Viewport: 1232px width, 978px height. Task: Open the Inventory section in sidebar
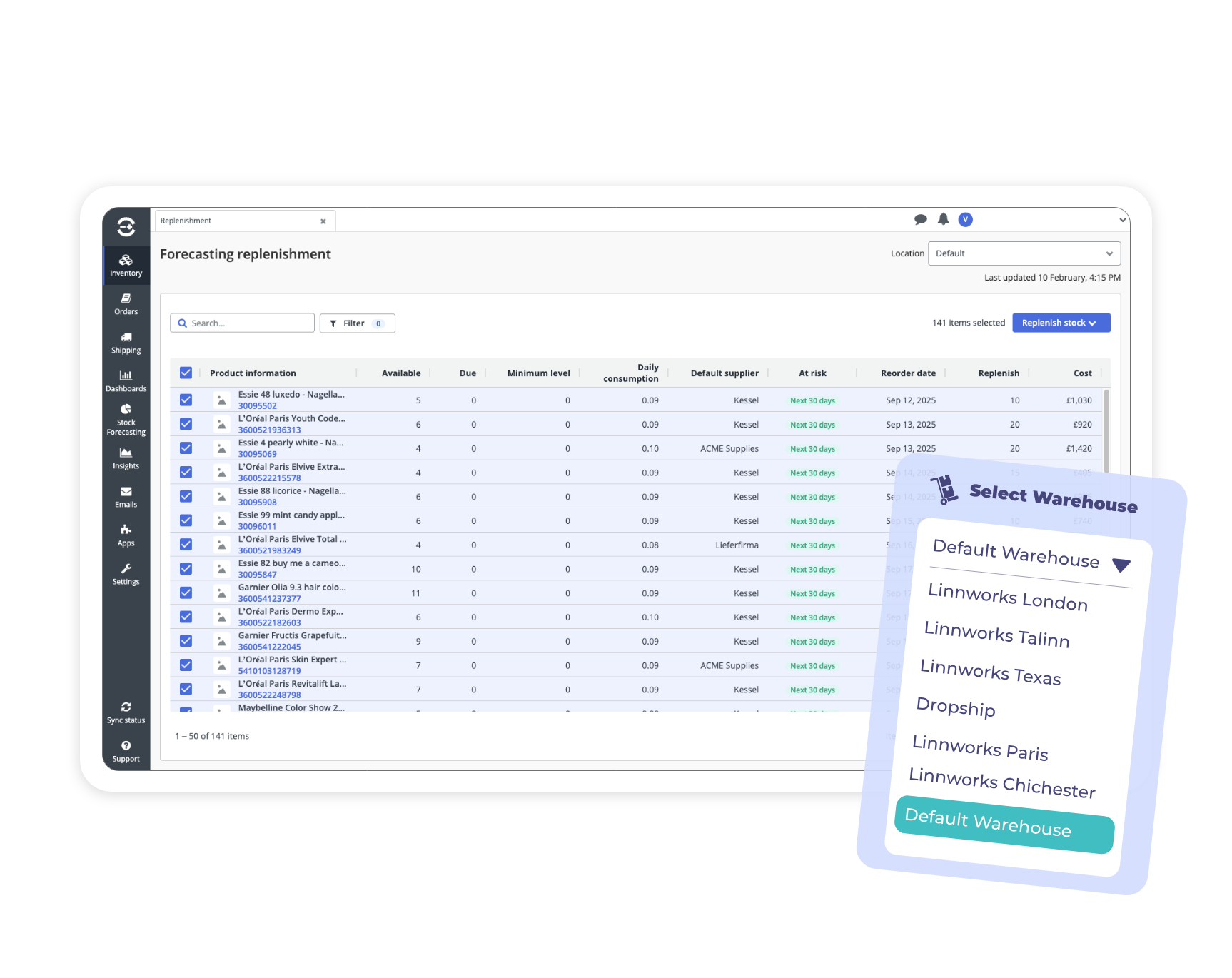(x=126, y=265)
